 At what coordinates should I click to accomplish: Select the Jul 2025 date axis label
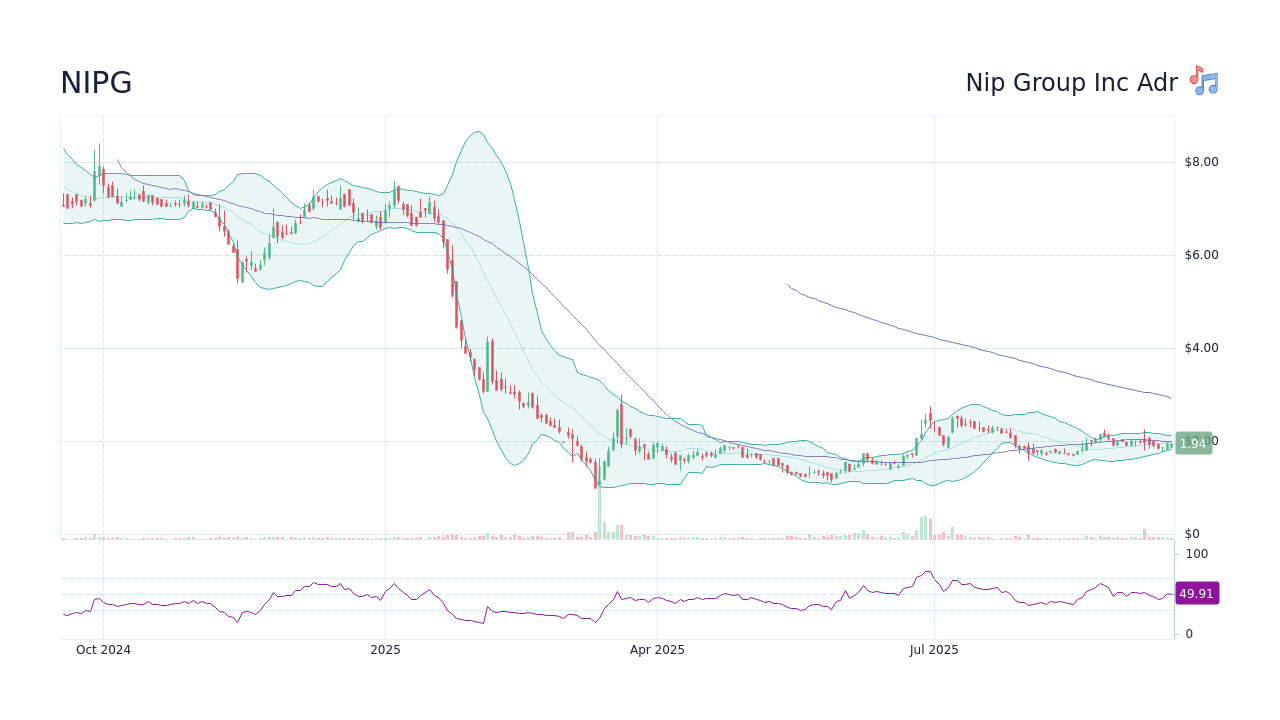(x=935, y=649)
